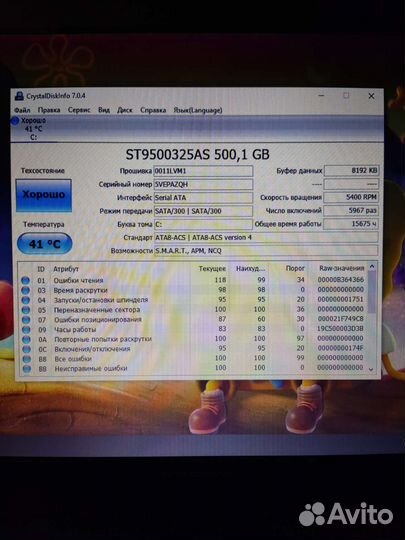Click the blue Хорошо health status button
The image size is (405, 540).
click(44, 195)
